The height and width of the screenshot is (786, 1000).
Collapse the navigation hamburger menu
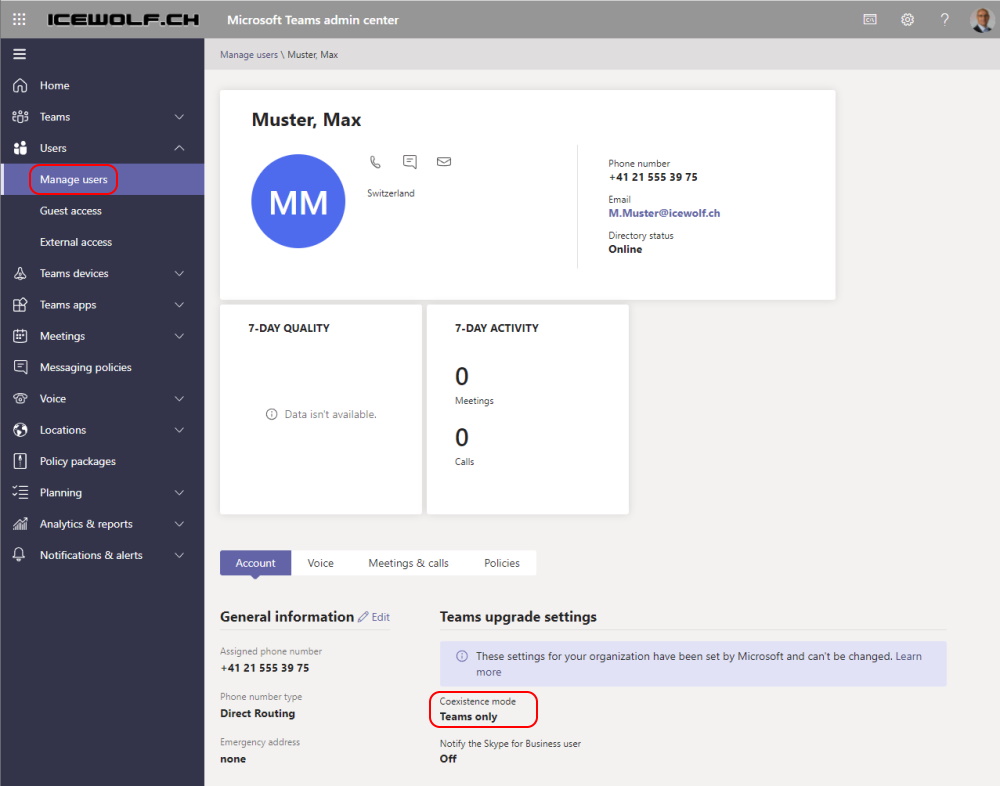click(20, 54)
